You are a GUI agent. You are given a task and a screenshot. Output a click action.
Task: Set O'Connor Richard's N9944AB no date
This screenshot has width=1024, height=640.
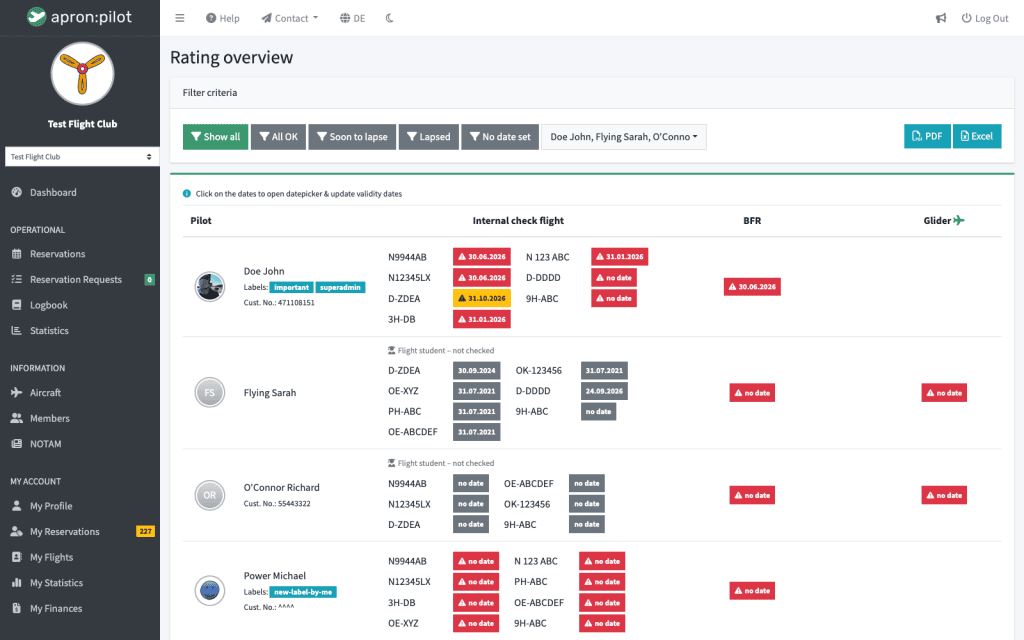point(471,483)
